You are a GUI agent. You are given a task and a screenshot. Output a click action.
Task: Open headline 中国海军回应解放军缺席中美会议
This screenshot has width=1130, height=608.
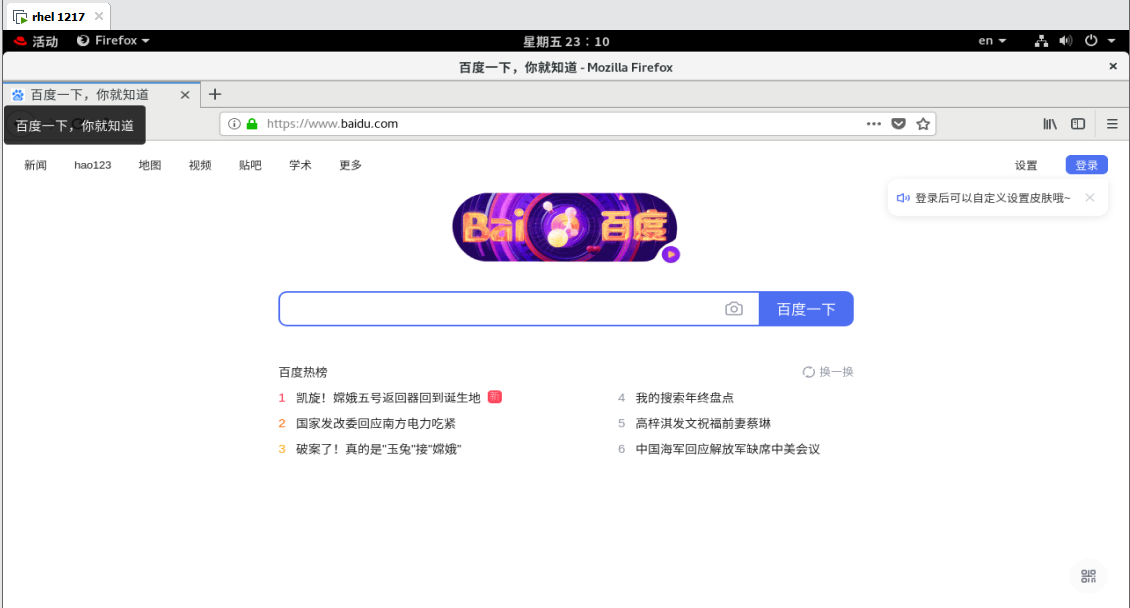pos(728,450)
